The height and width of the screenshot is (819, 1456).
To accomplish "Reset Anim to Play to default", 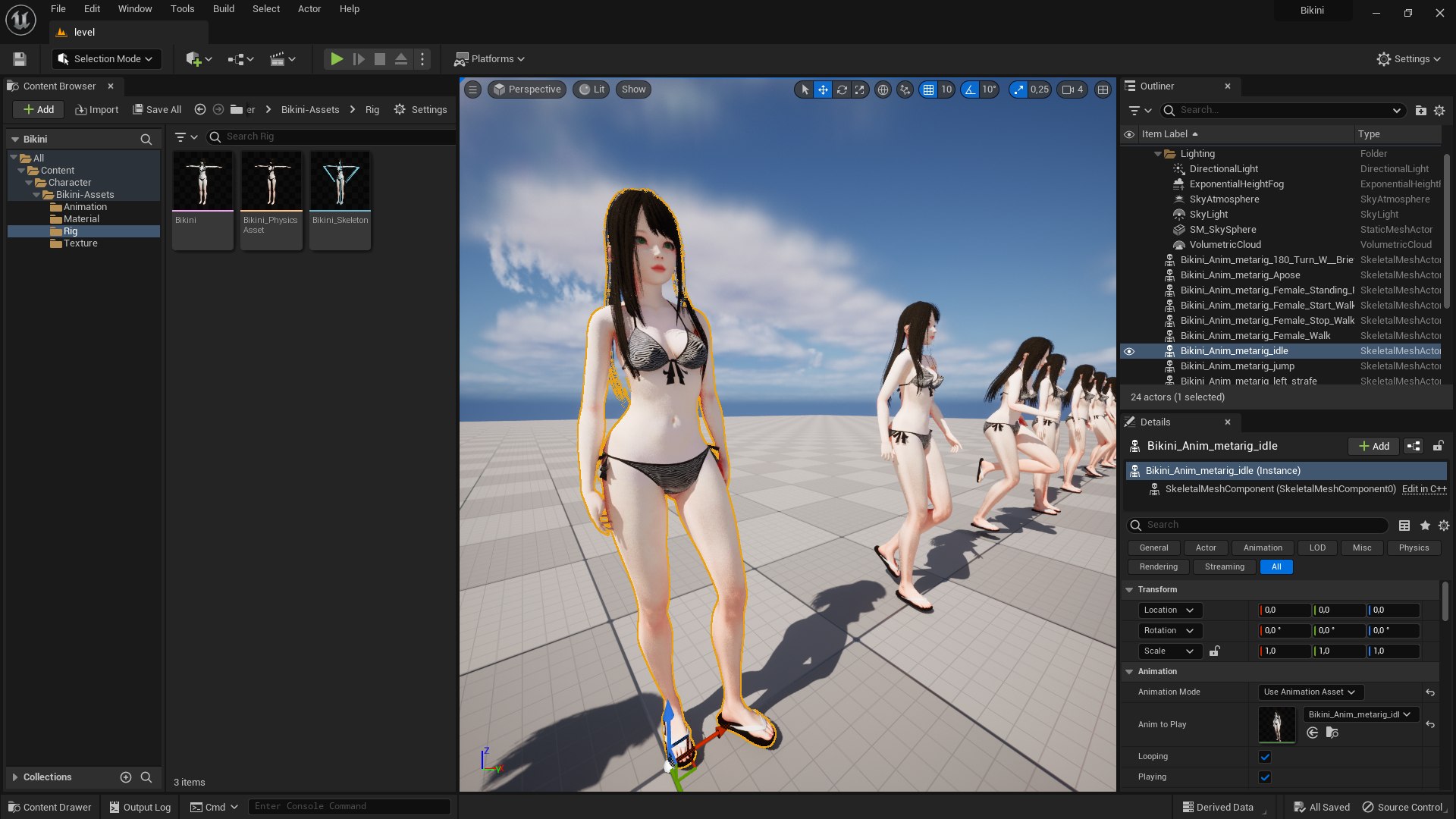I will 1430,725.
